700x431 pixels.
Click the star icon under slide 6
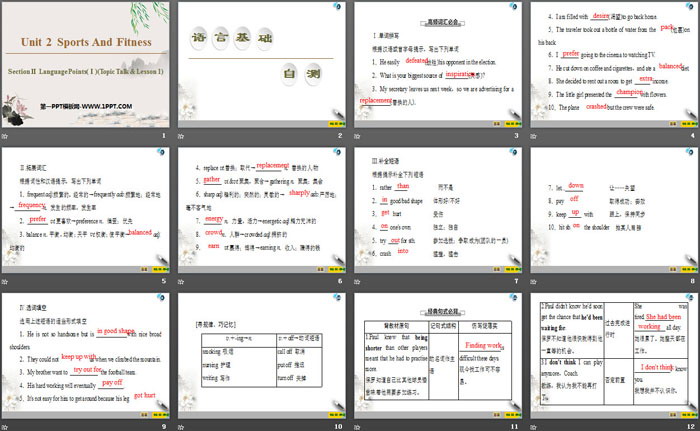click(x=182, y=284)
